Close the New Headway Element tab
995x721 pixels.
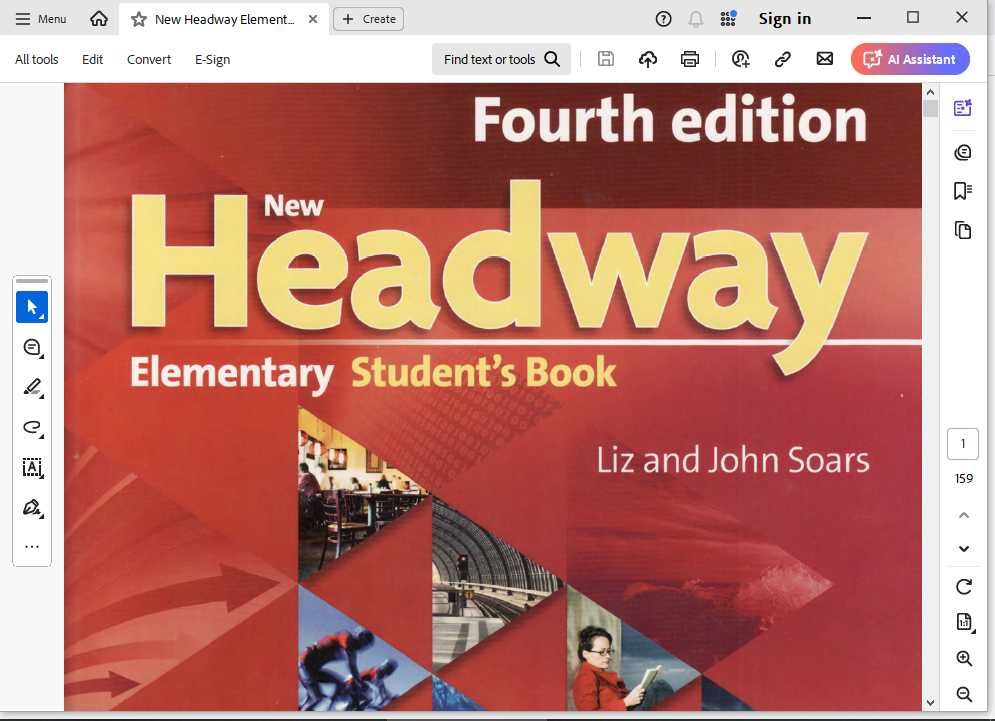coord(313,19)
